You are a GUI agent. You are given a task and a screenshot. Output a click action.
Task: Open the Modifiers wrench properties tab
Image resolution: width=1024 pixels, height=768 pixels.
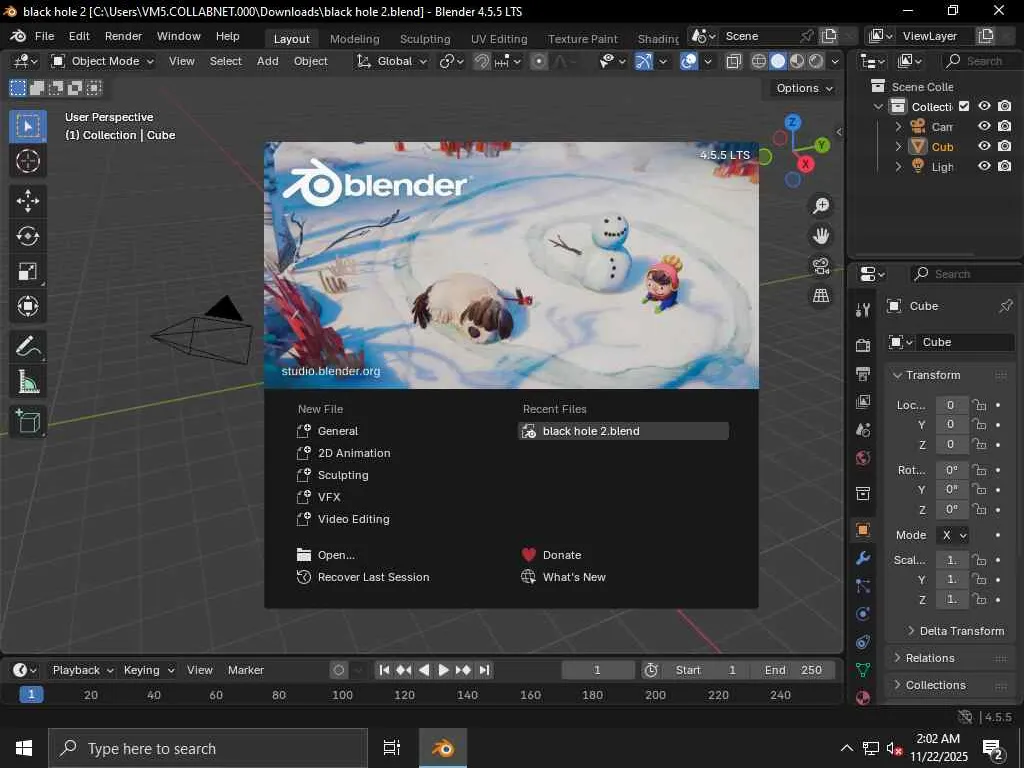tap(863, 558)
